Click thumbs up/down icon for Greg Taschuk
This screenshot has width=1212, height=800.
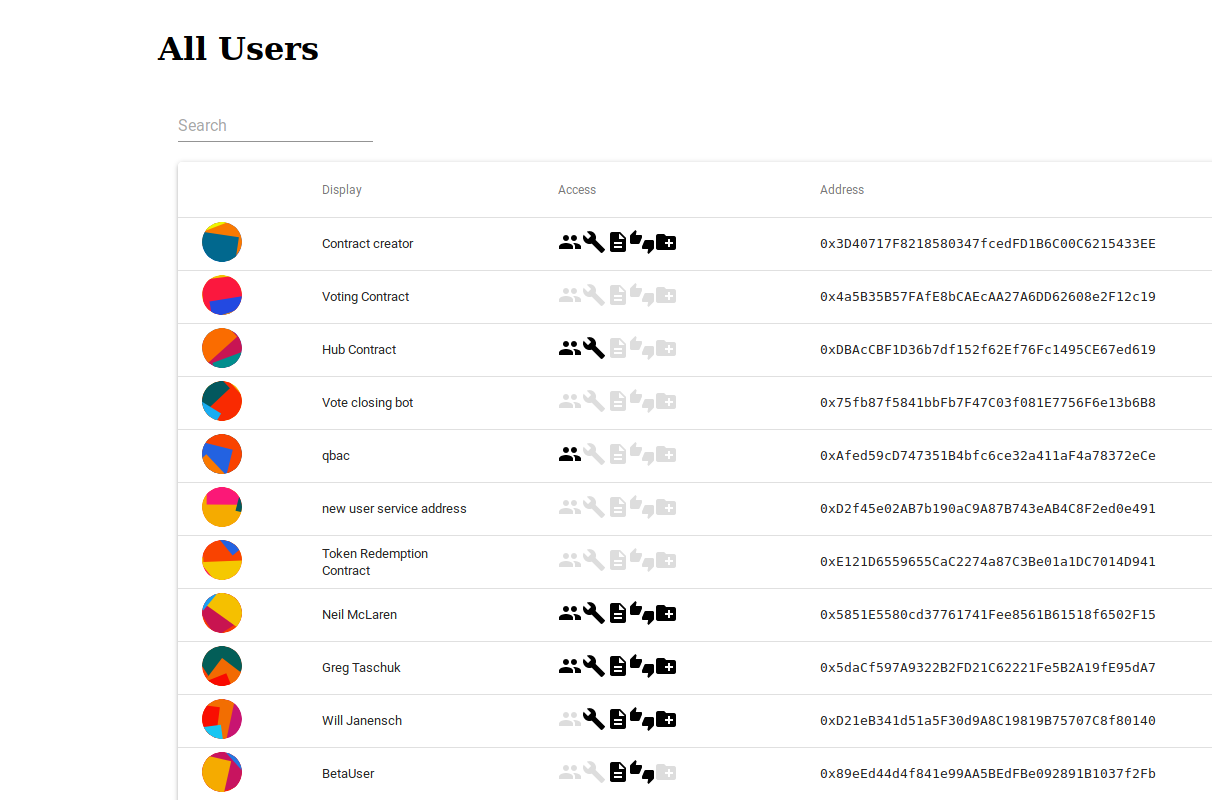[642, 667]
